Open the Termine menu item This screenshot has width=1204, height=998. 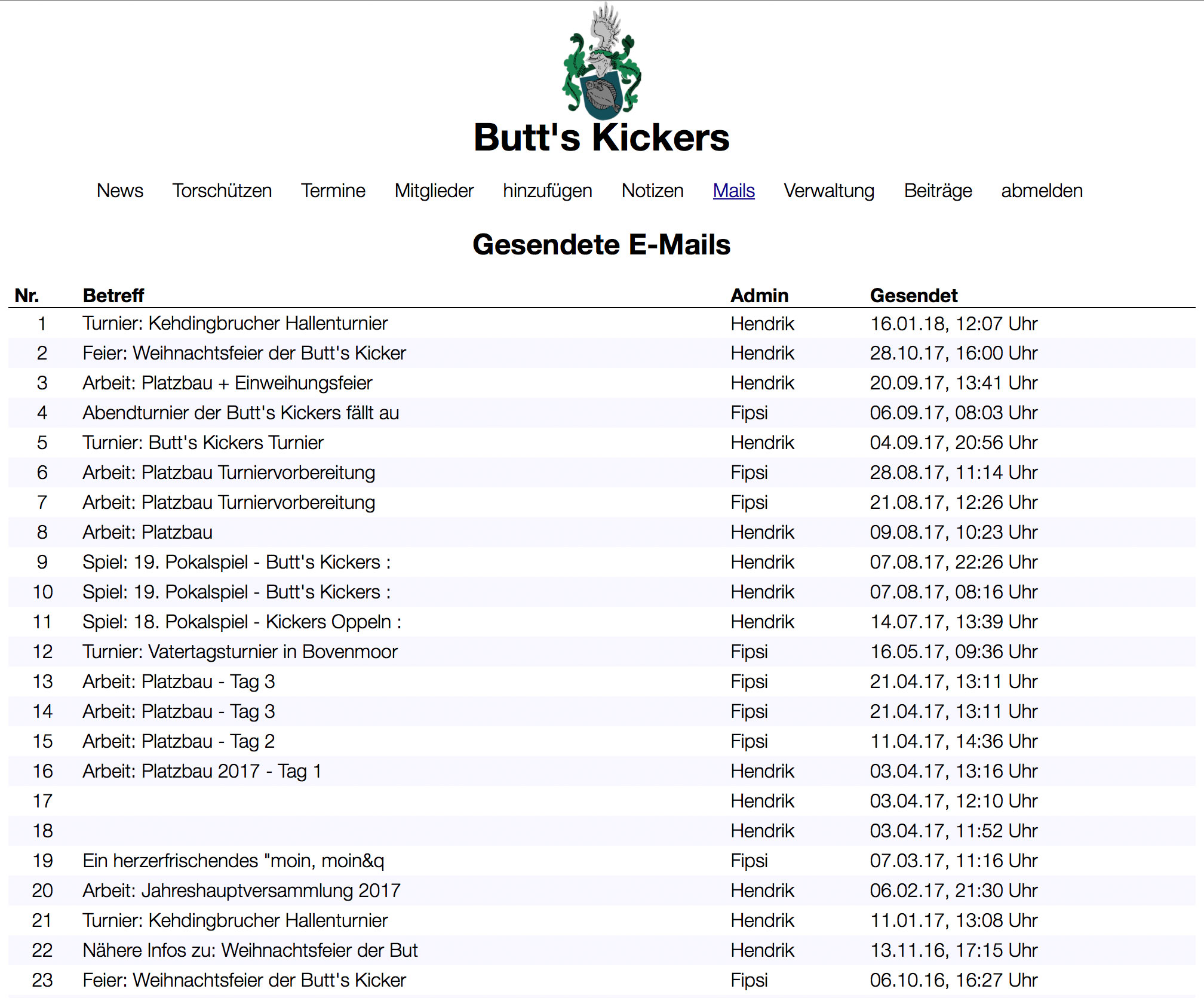[x=333, y=191]
